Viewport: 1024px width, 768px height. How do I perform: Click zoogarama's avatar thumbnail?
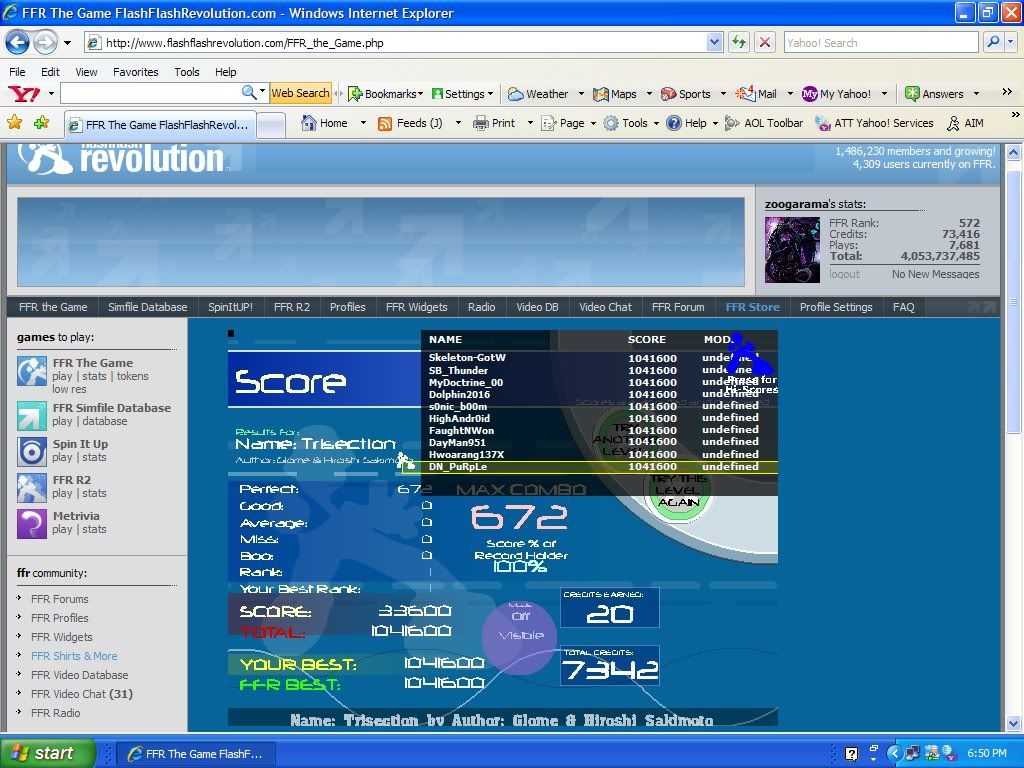point(792,249)
